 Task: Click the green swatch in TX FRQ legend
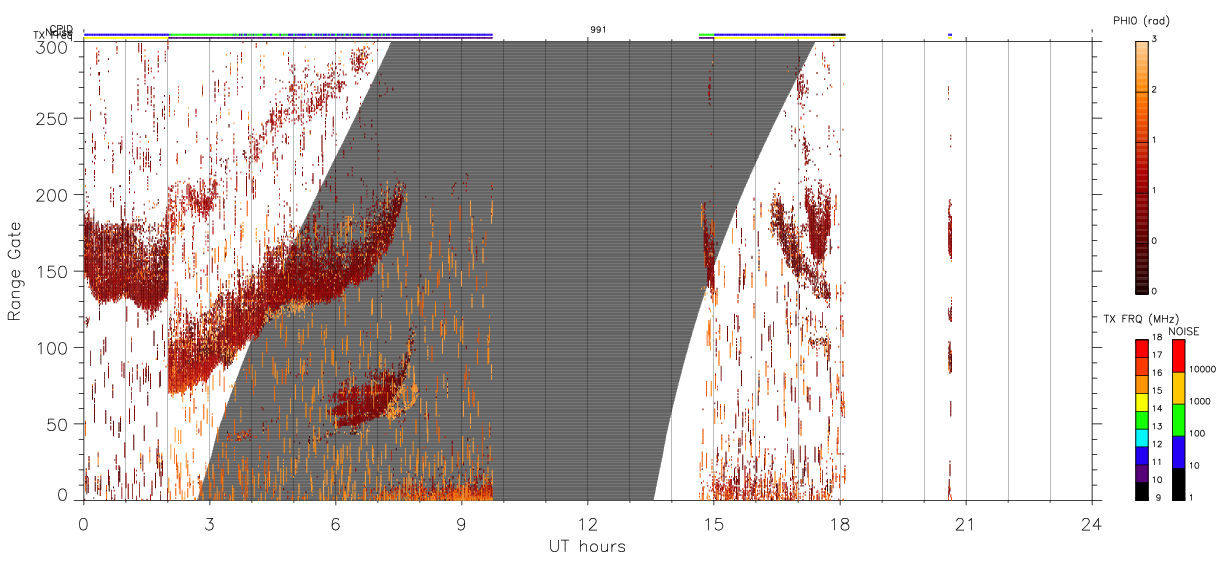click(x=1141, y=420)
